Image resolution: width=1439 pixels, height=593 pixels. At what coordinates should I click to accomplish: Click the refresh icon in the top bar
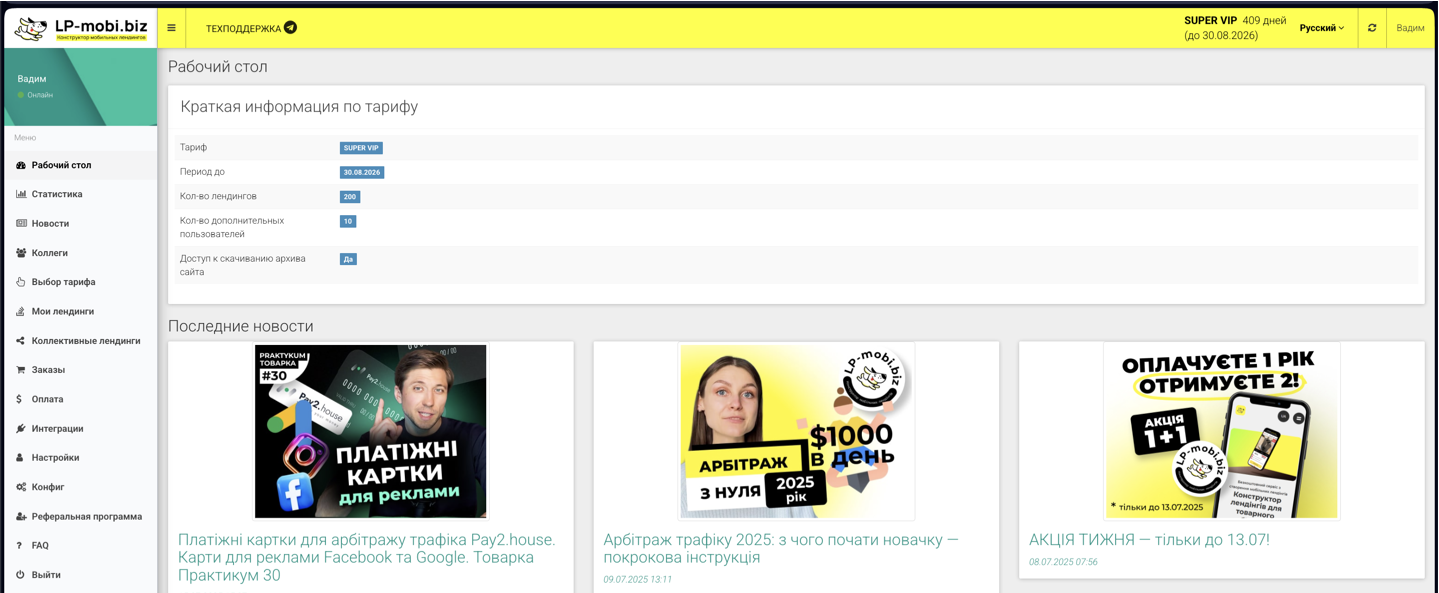(1371, 28)
